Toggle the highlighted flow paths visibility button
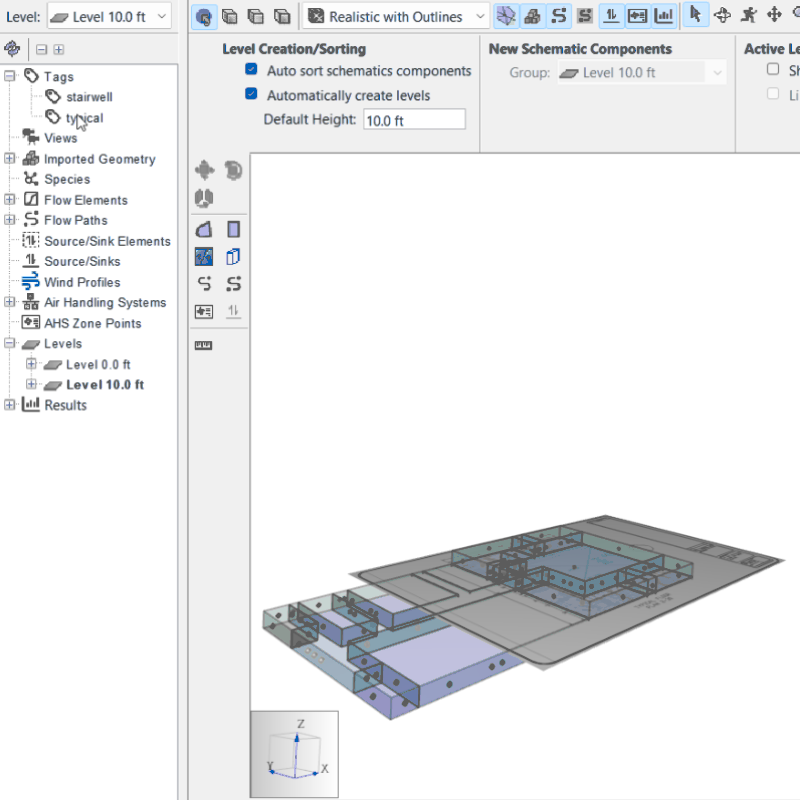The height and width of the screenshot is (800, 800). coord(559,16)
